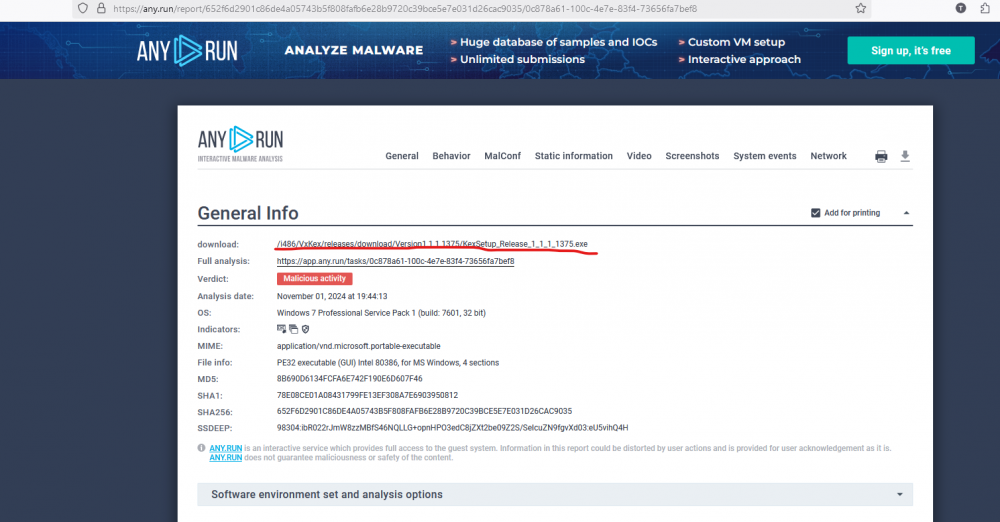1000x522 pixels.
Task: Expand Software environment set and analysis options
Action: [554, 494]
